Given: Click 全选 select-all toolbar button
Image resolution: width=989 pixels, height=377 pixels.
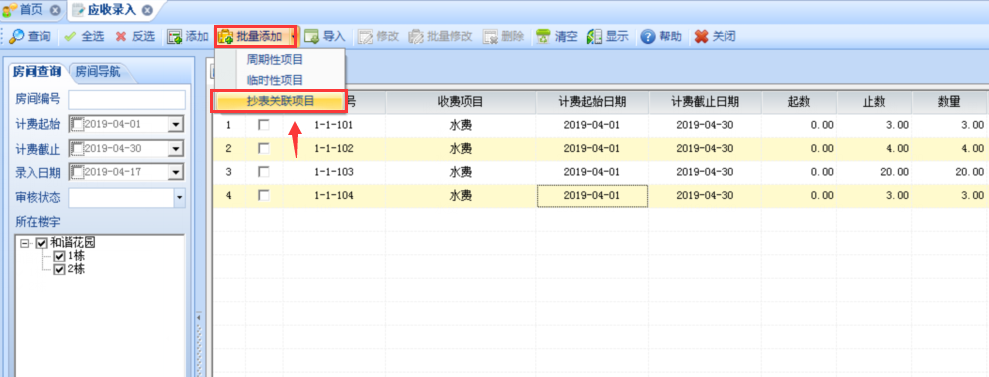Looking at the screenshot, I should tap(84, 37).
